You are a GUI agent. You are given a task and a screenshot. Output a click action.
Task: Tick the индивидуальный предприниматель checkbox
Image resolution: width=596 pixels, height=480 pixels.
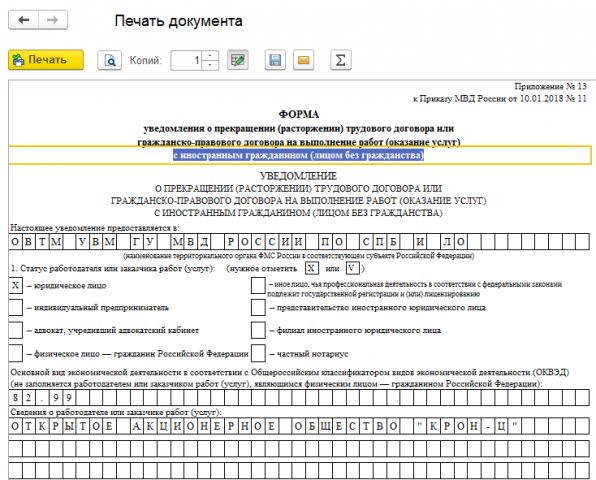point(15,307)
